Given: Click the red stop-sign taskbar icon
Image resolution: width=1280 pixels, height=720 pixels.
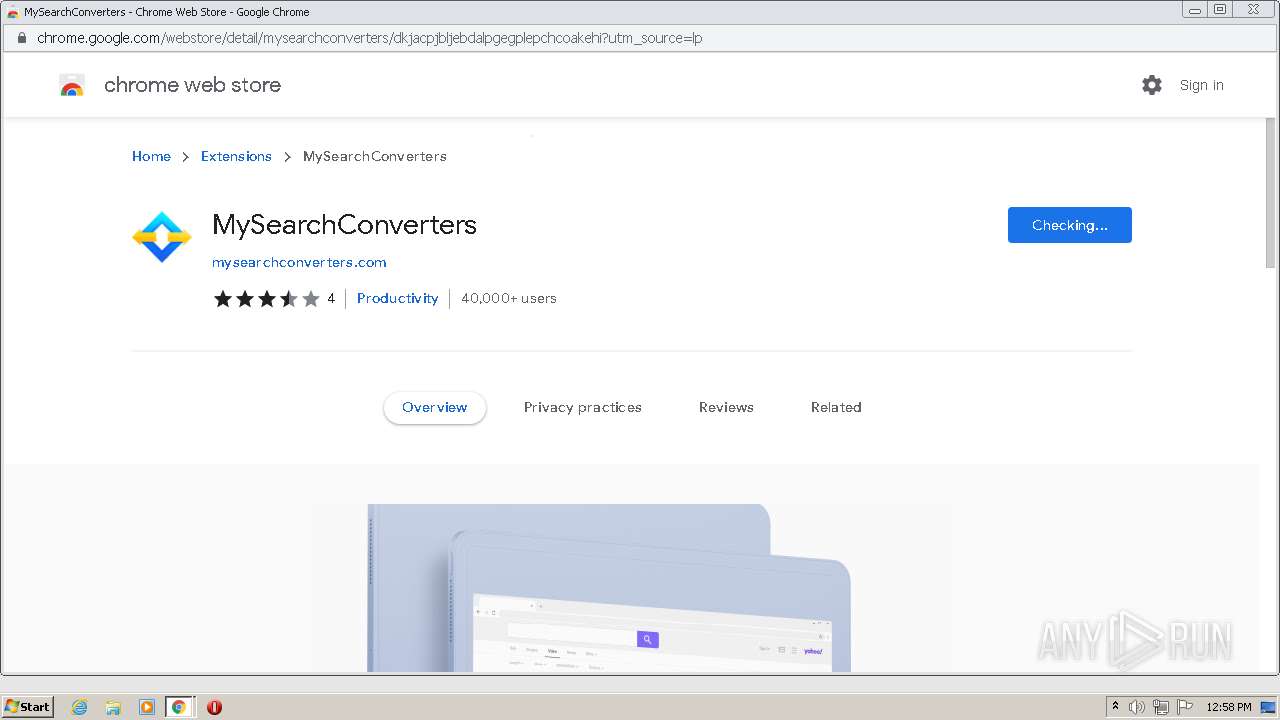Looking at the screenshot, I should [x=214, y=707].
